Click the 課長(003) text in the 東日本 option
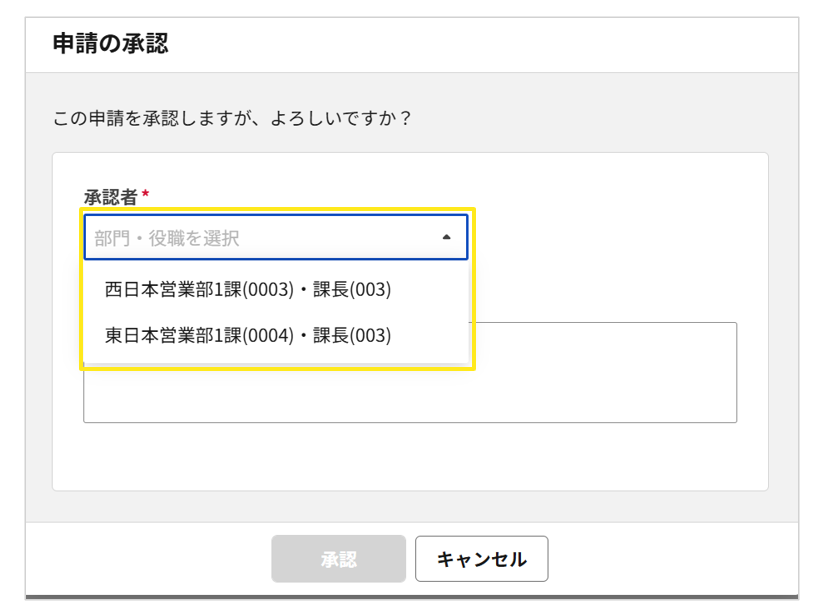 click(352, 335)
